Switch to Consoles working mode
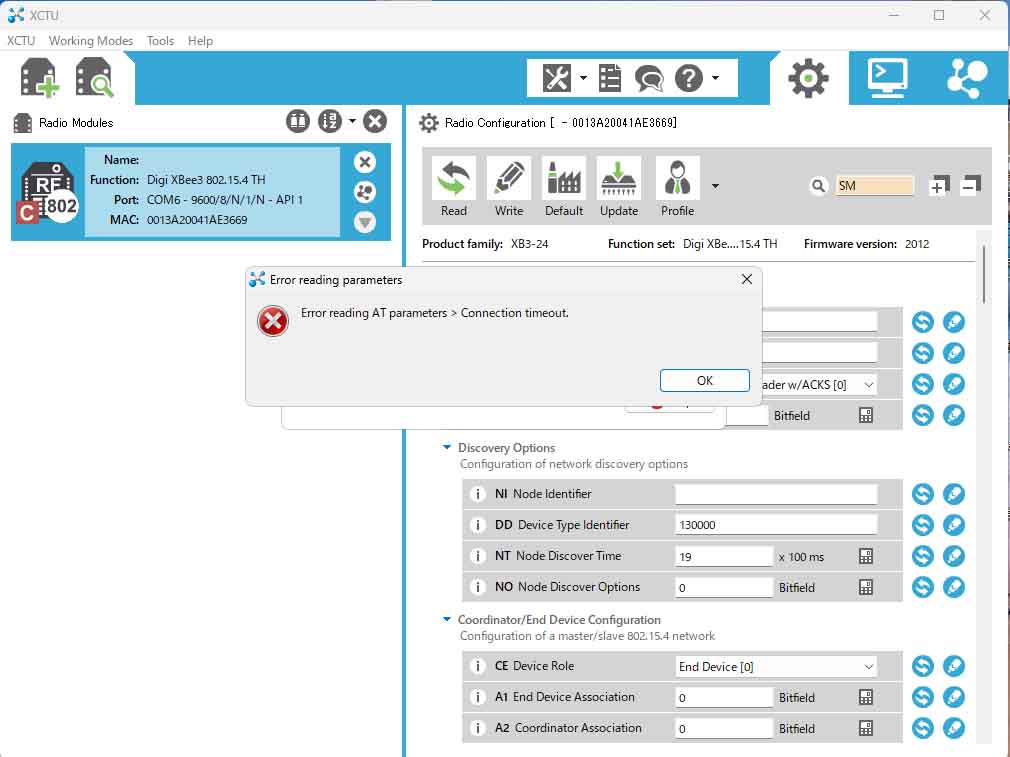1010x757 pixels. pos(888,78)
